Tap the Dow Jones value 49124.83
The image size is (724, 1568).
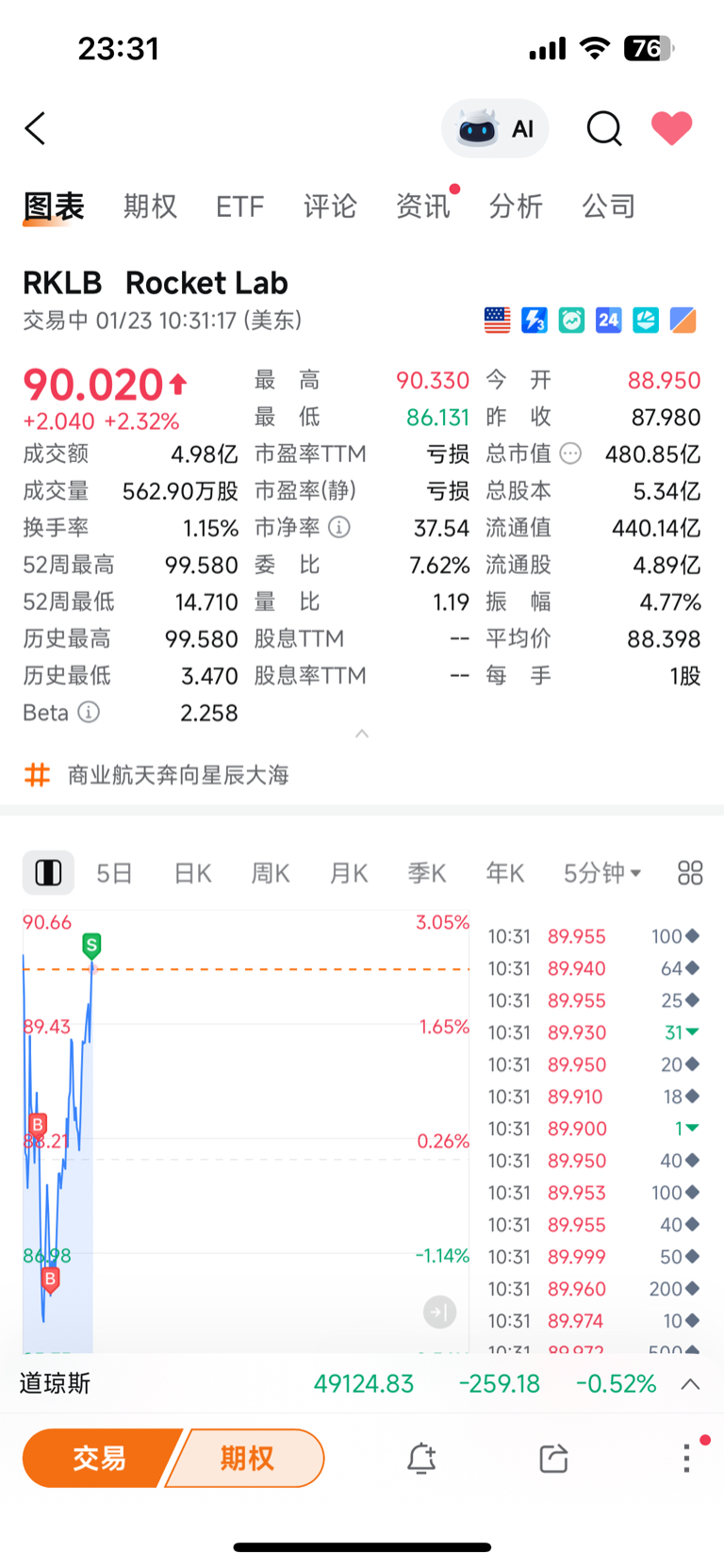pos(364,1384)
